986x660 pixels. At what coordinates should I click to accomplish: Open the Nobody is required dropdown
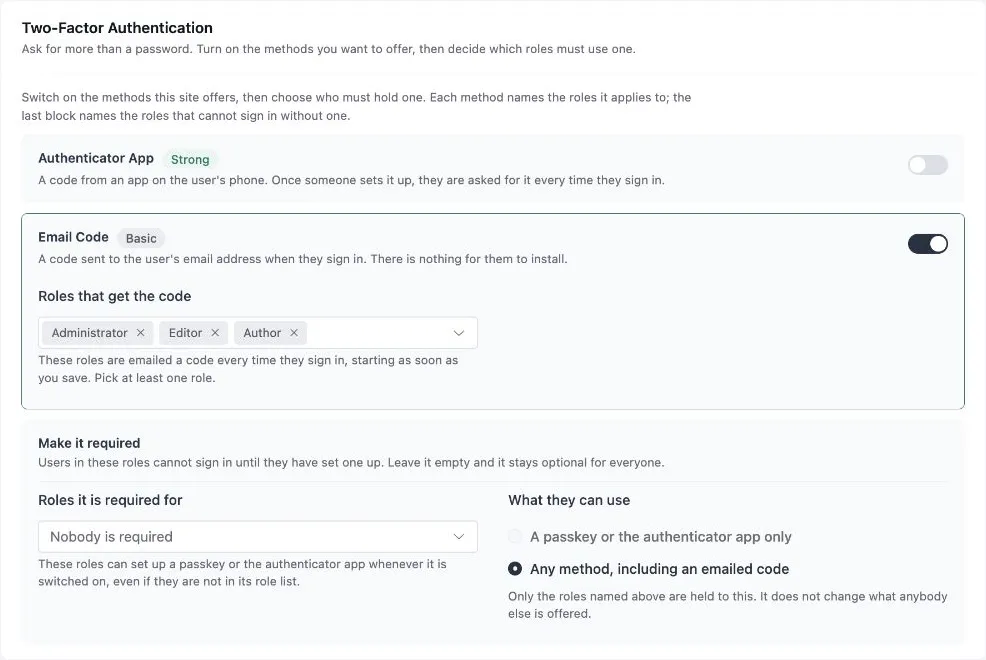258,537
